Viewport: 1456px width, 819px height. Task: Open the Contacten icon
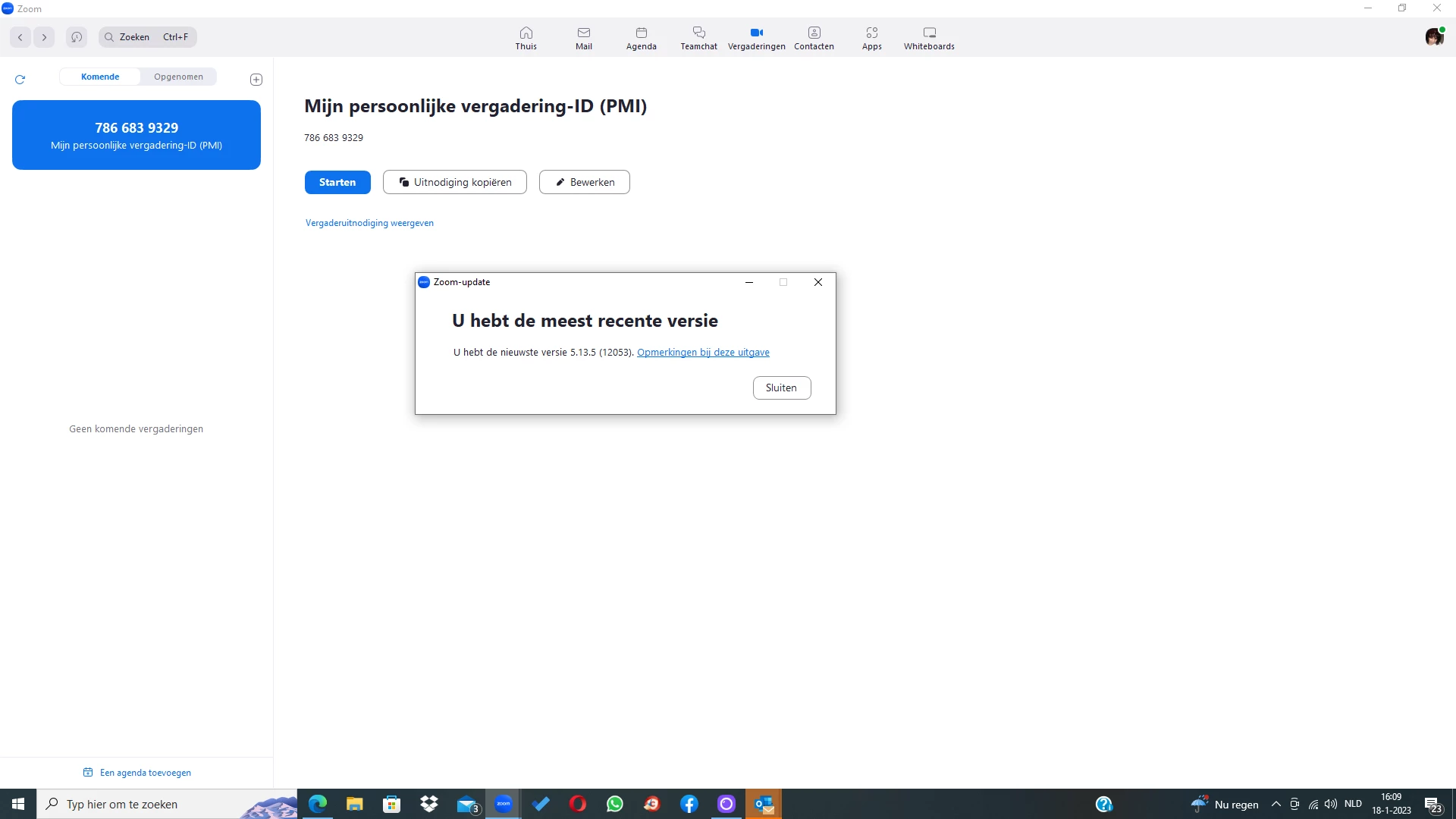click(814, 37)
